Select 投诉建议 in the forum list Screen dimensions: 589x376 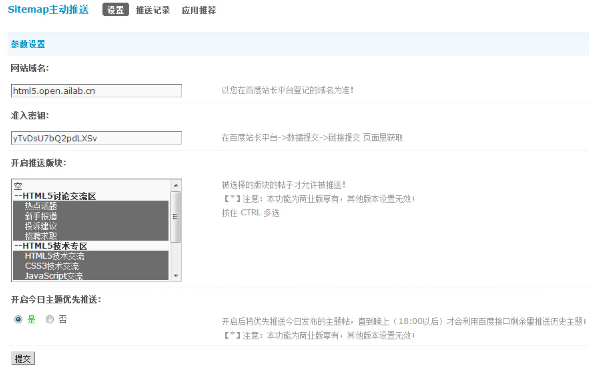point(91,226)
